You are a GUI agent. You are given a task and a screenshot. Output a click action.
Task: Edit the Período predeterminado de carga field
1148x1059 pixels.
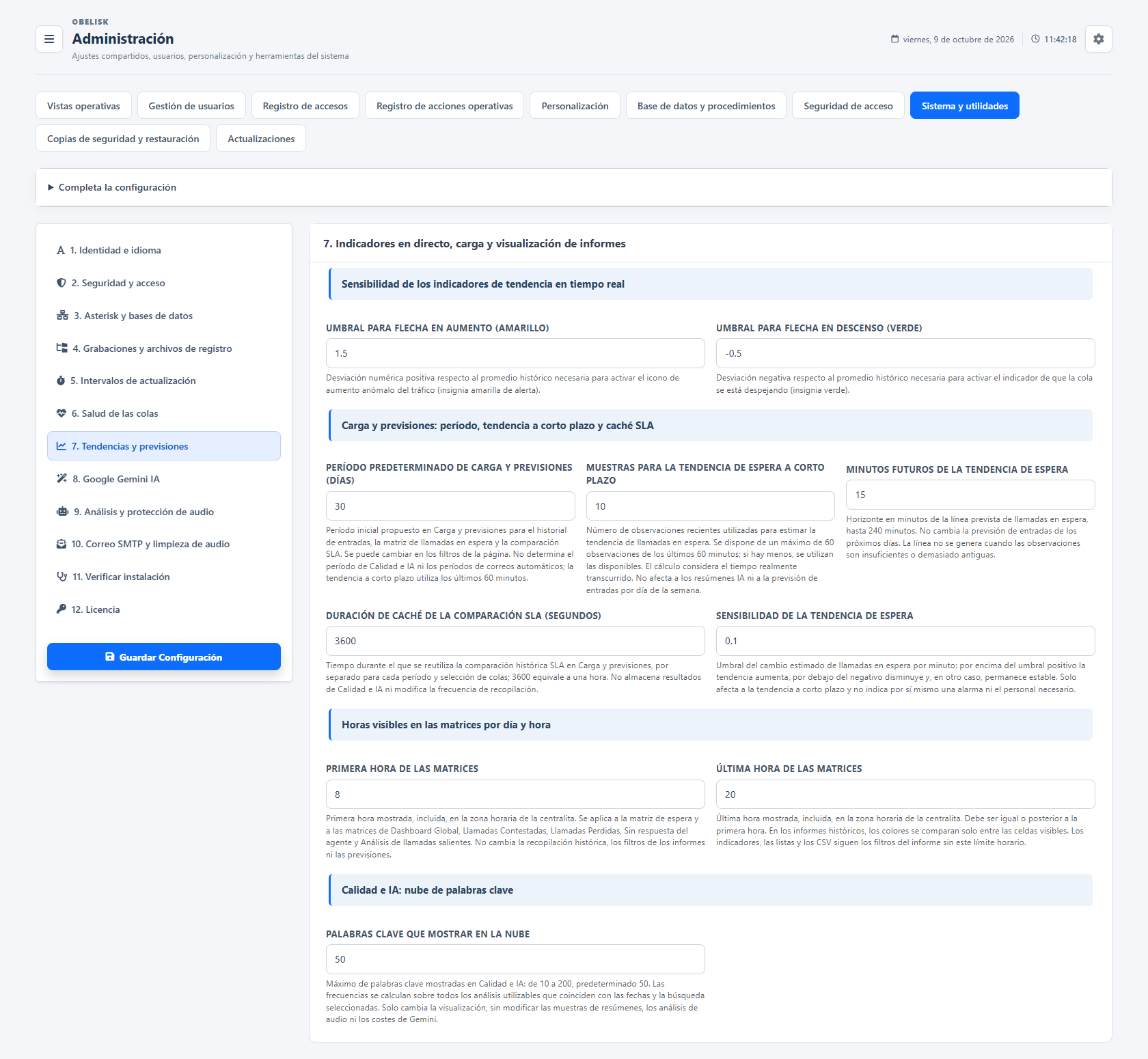tap(450, 506)
